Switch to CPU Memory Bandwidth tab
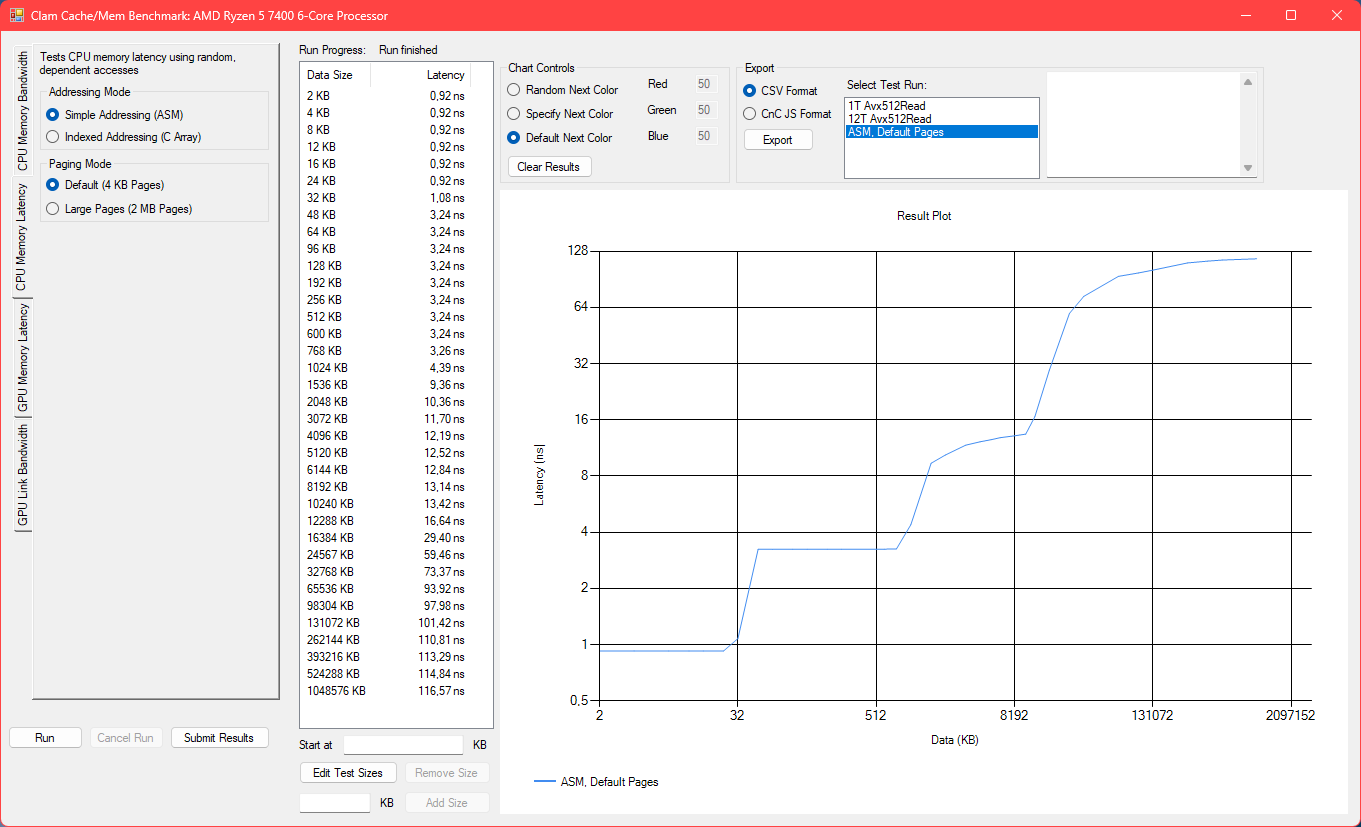Image resolution: width=1361 pixels, height=827 pixels. (x=23, y=110)
